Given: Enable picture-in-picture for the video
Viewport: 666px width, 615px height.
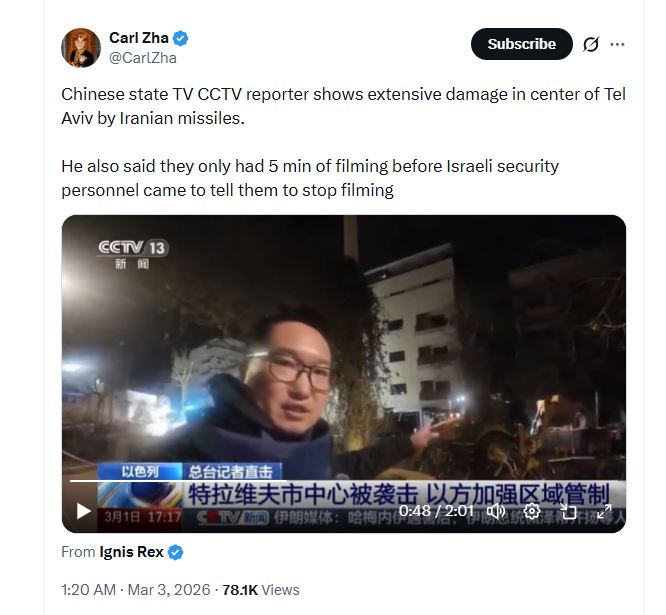Looking at the screenshot, I should click(568, 511).
